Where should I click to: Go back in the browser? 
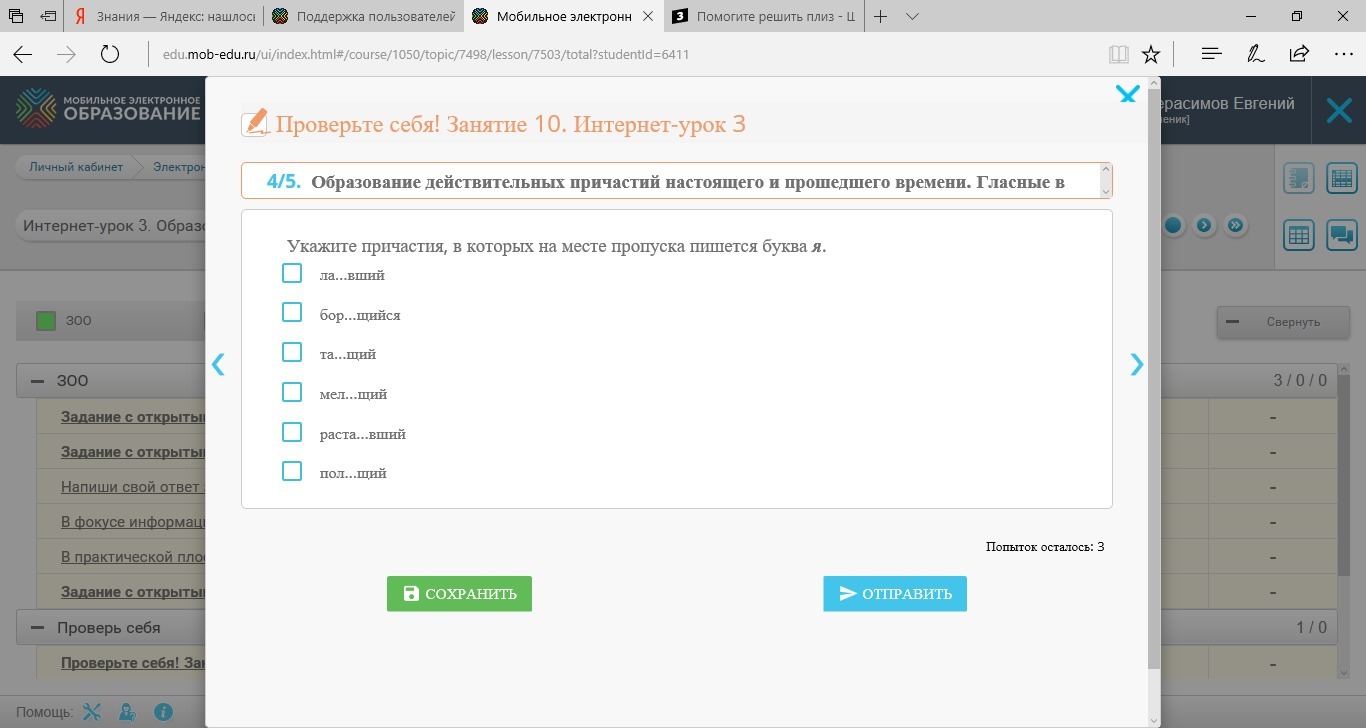coord(22,54)
